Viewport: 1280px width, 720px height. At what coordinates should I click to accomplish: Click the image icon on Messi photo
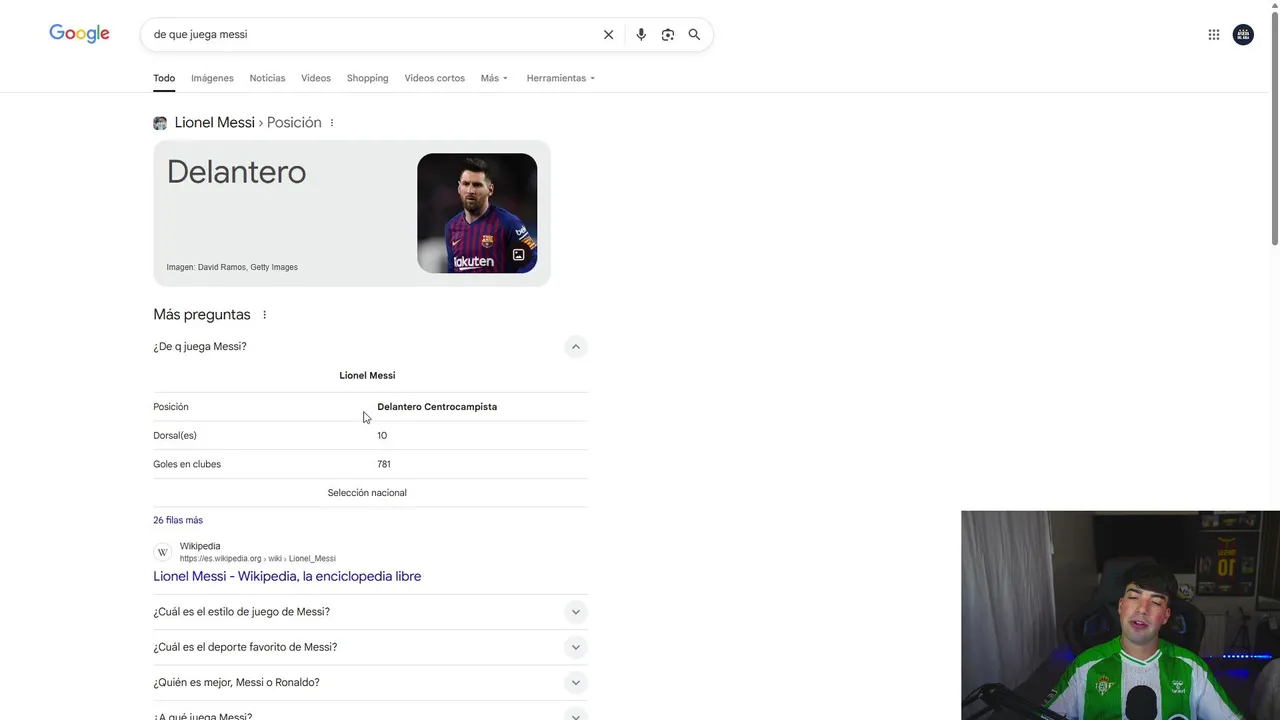coord(518,255)
